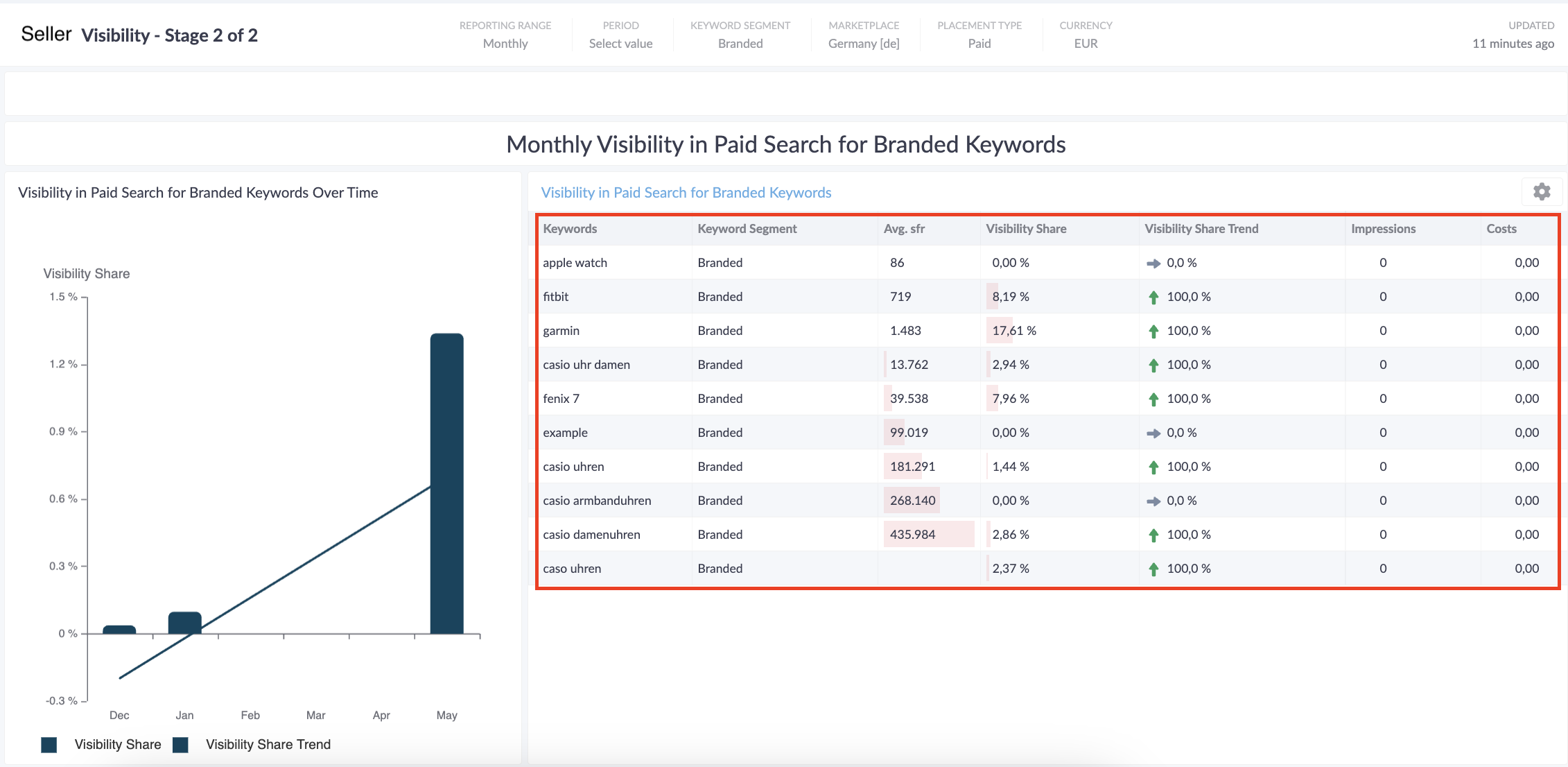Click the gray trend arrow in example row

(x=1153, y=433)
